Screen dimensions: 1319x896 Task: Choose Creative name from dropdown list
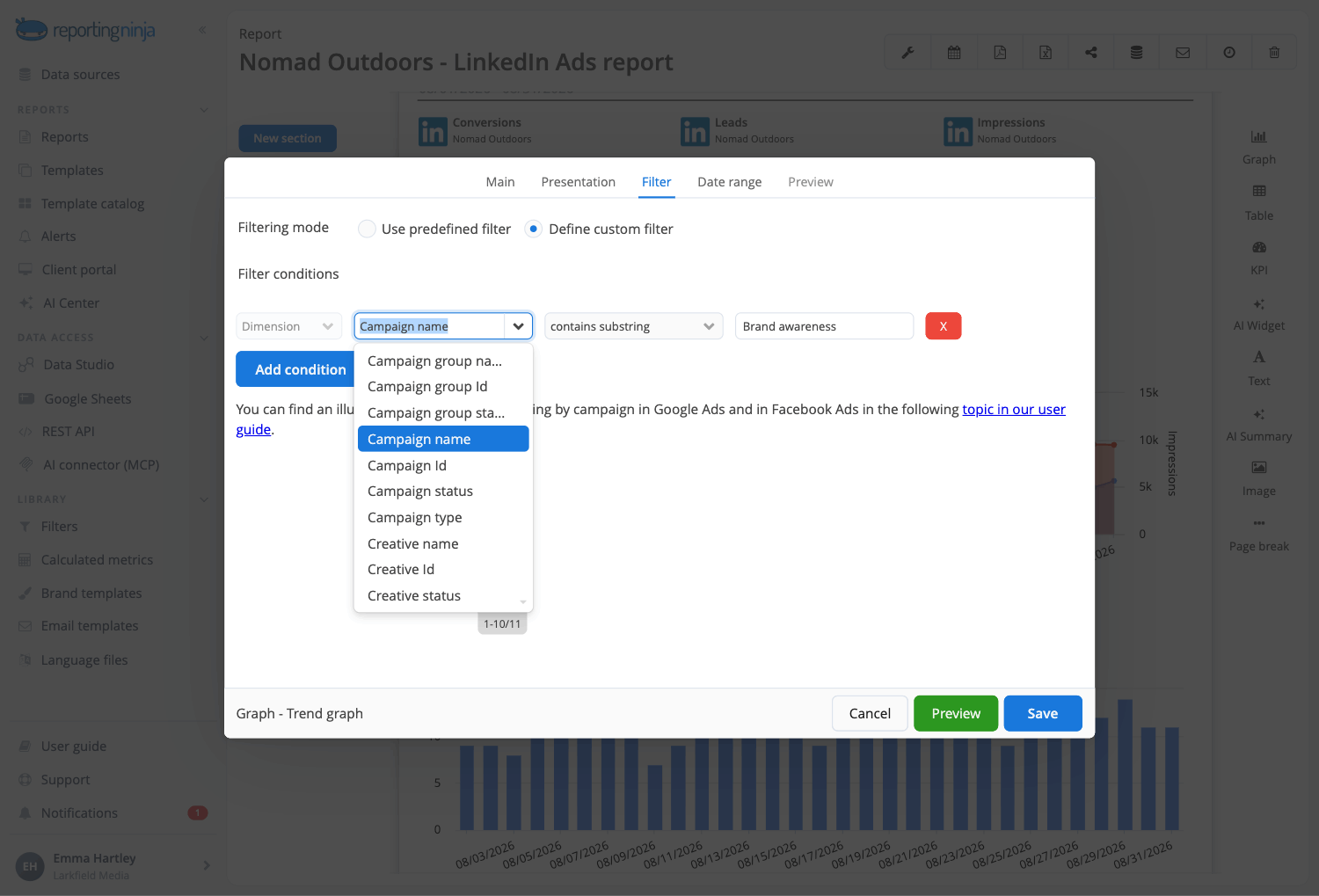pos(443,544)
